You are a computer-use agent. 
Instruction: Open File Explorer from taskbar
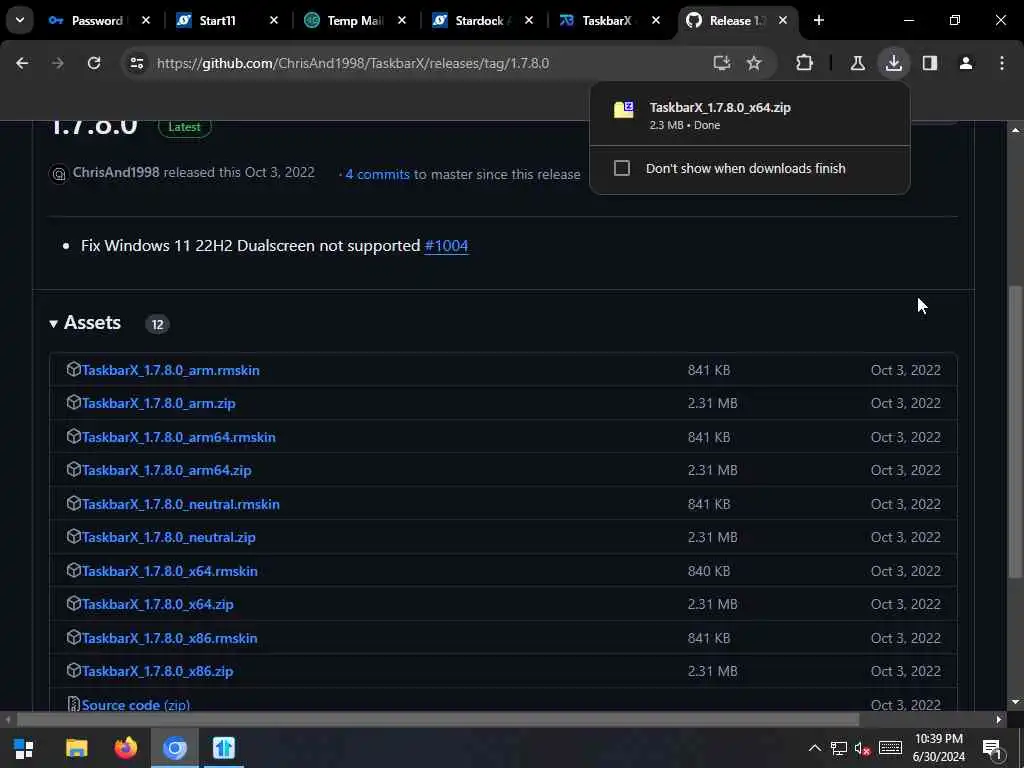pyautogui.click(x=76, y=748)
